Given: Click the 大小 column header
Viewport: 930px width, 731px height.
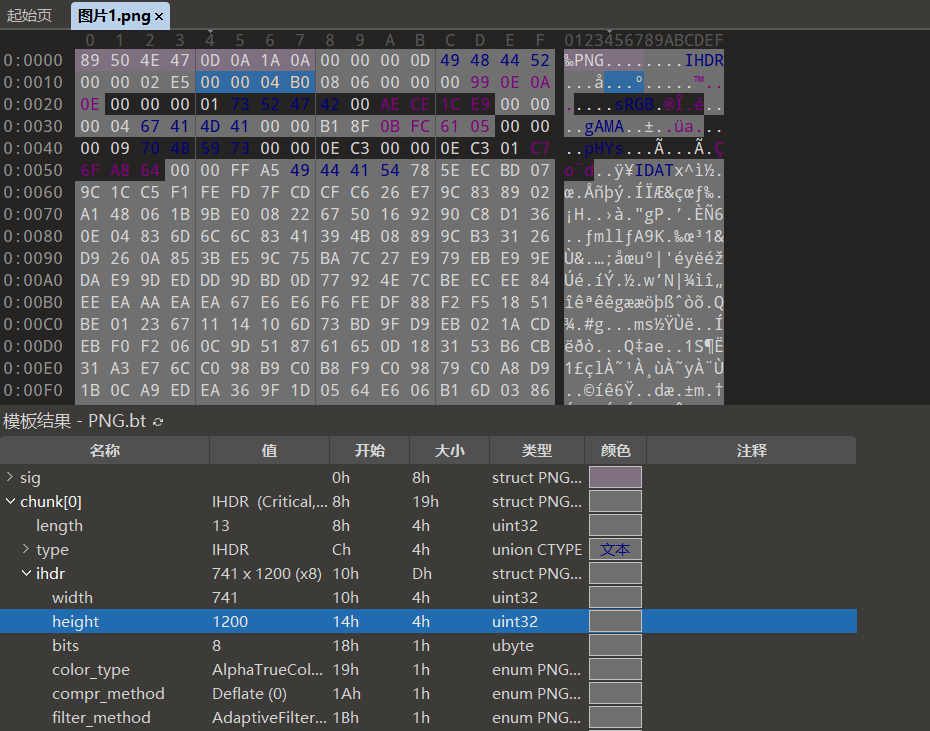Looking at the screenshot, I should (x=449, y=450).
